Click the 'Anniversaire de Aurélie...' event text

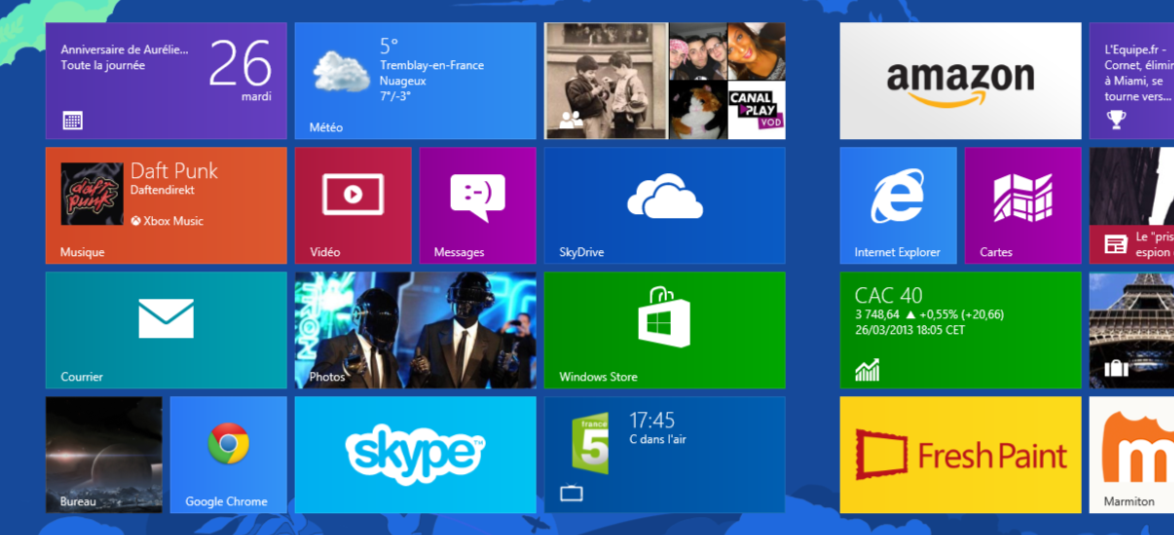pyautogui.click(x=124, y=50)
